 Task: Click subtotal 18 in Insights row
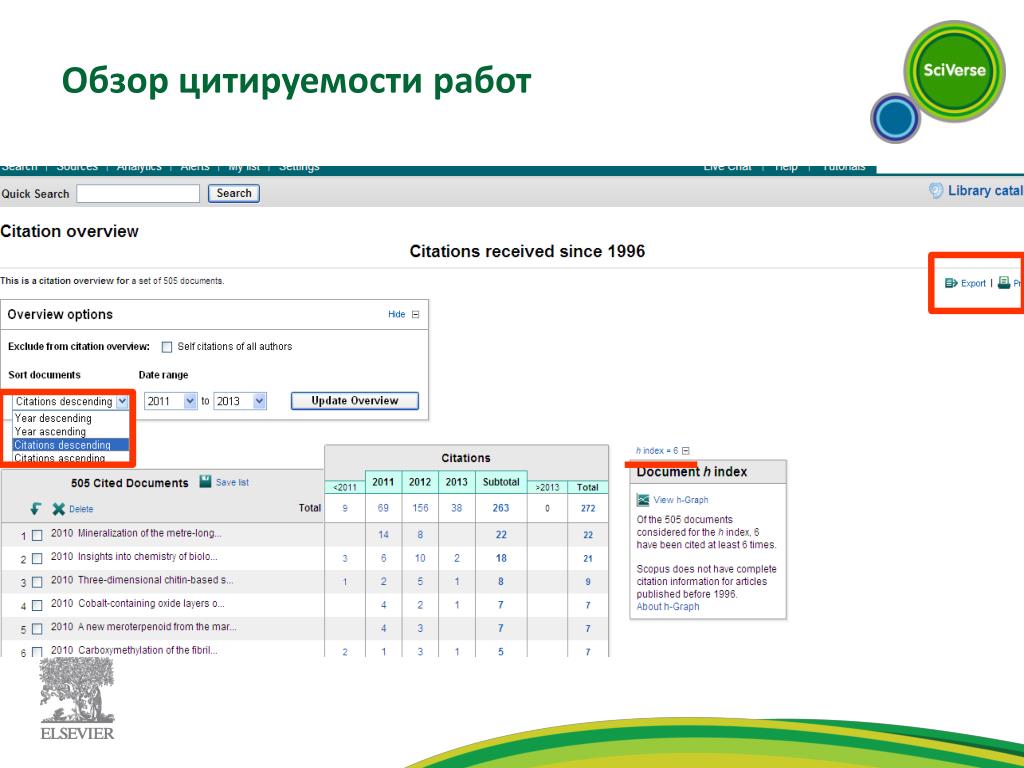(x=501, y=558)
